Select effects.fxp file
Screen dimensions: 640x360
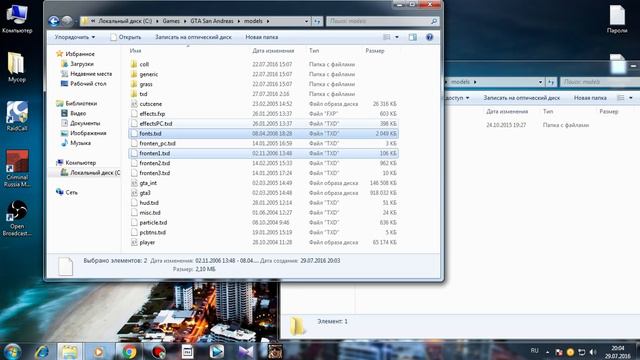(152, 114)
